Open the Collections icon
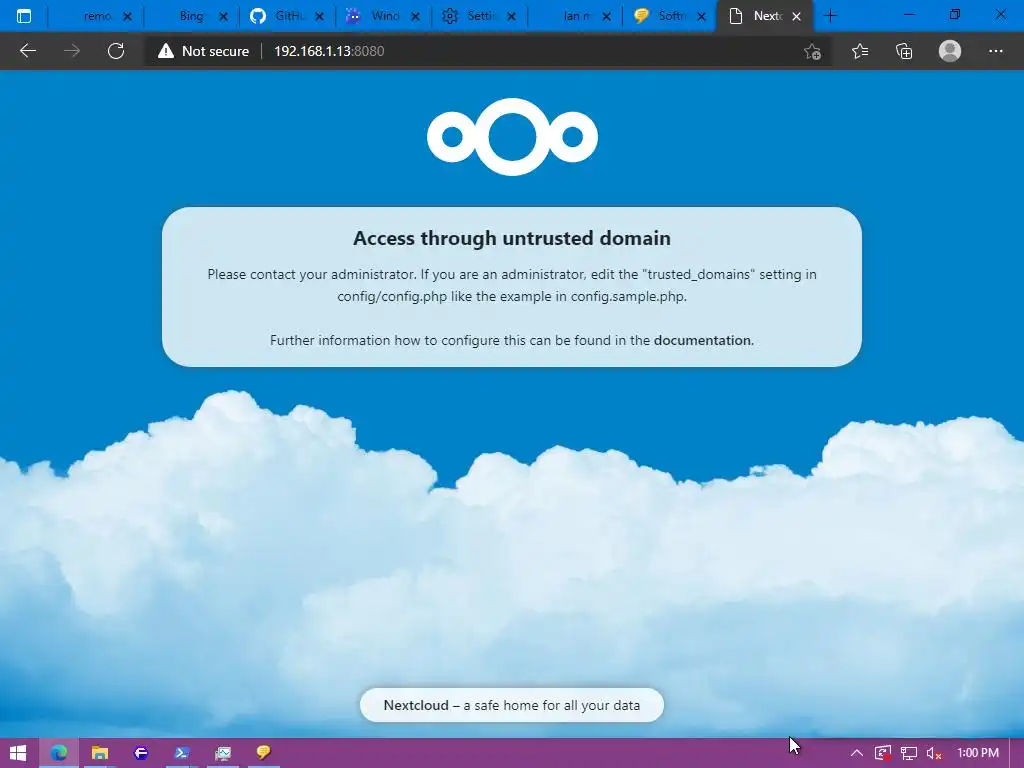 click(904, 51)
